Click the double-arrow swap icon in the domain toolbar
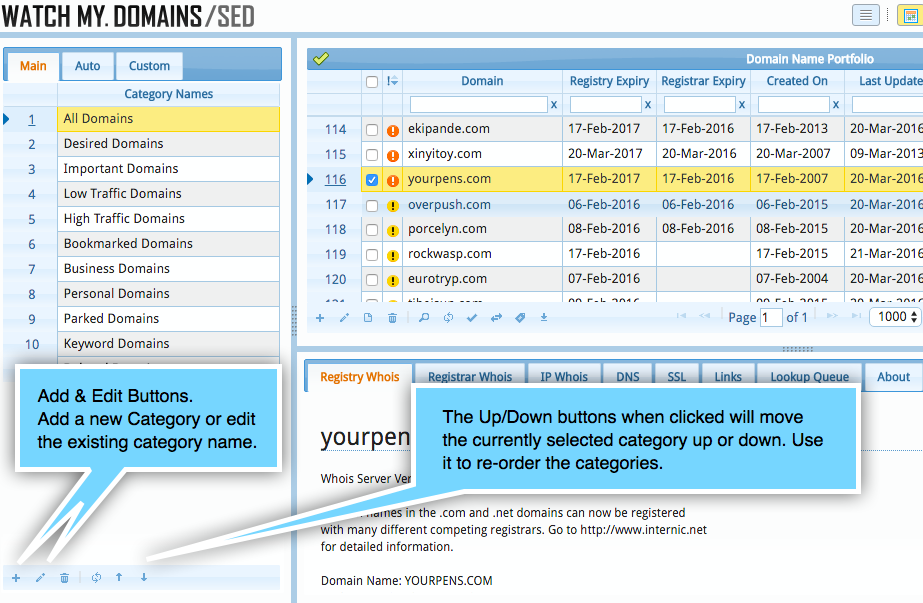 click(x=496, y=318)
